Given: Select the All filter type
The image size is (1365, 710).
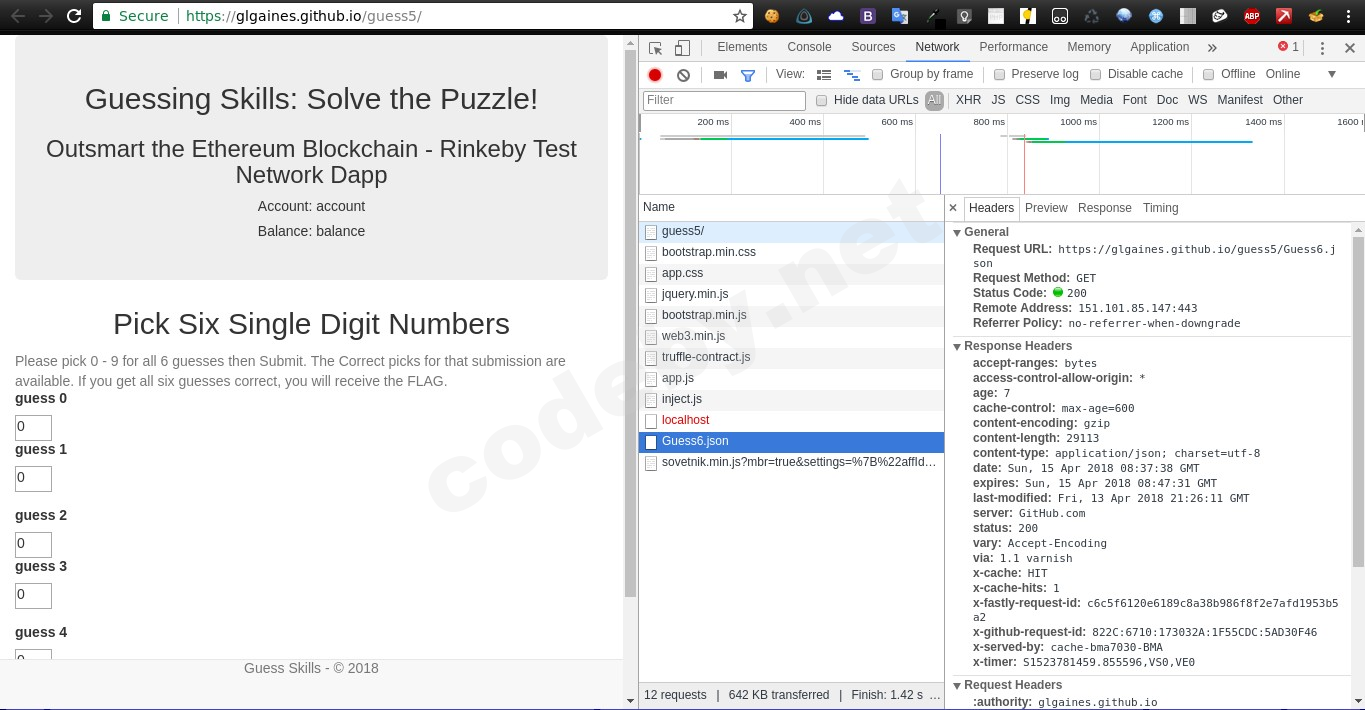Looking at the screenshot, I should [x=934, y=100].
